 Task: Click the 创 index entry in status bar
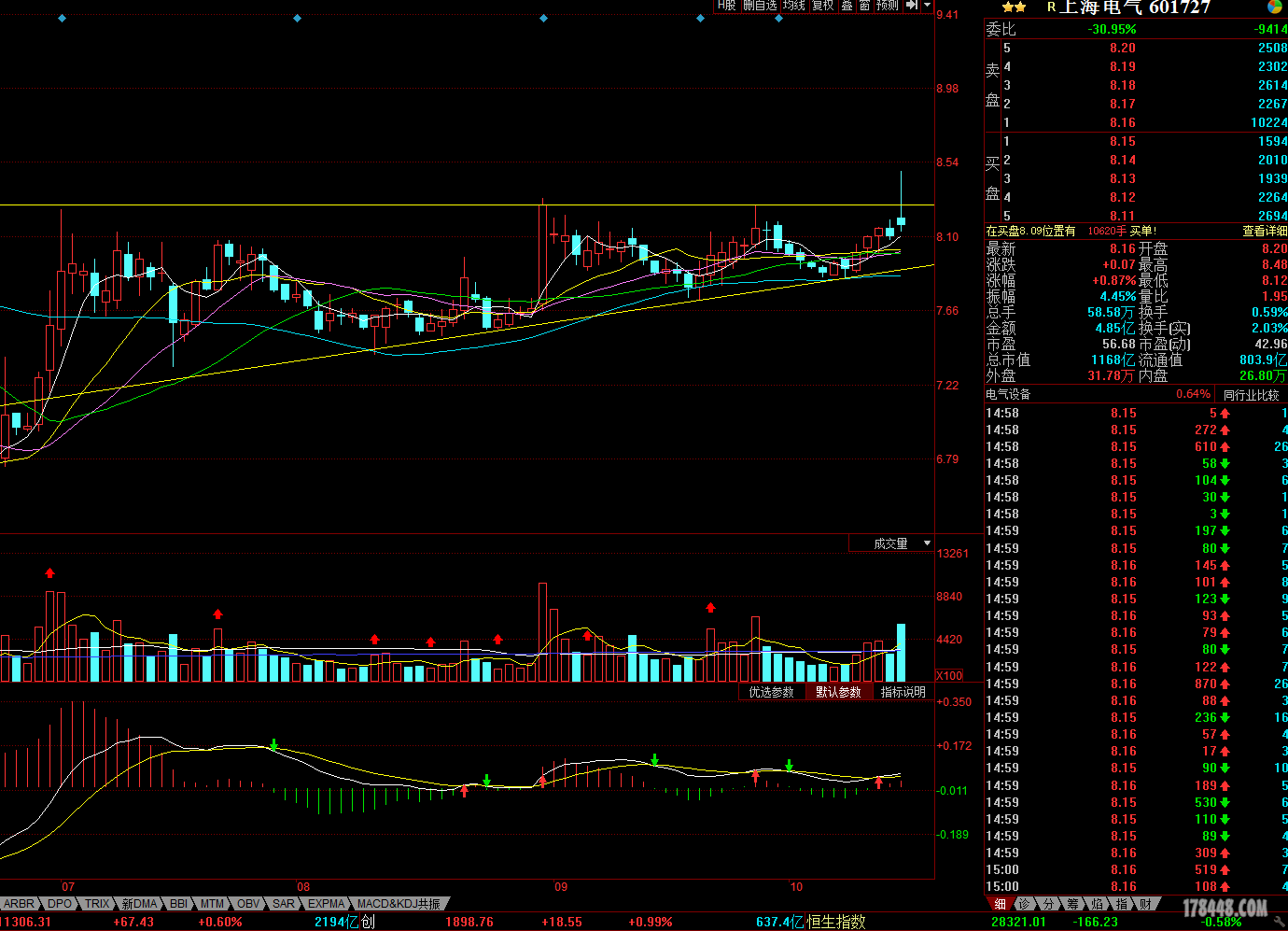(x=368, y=922)
